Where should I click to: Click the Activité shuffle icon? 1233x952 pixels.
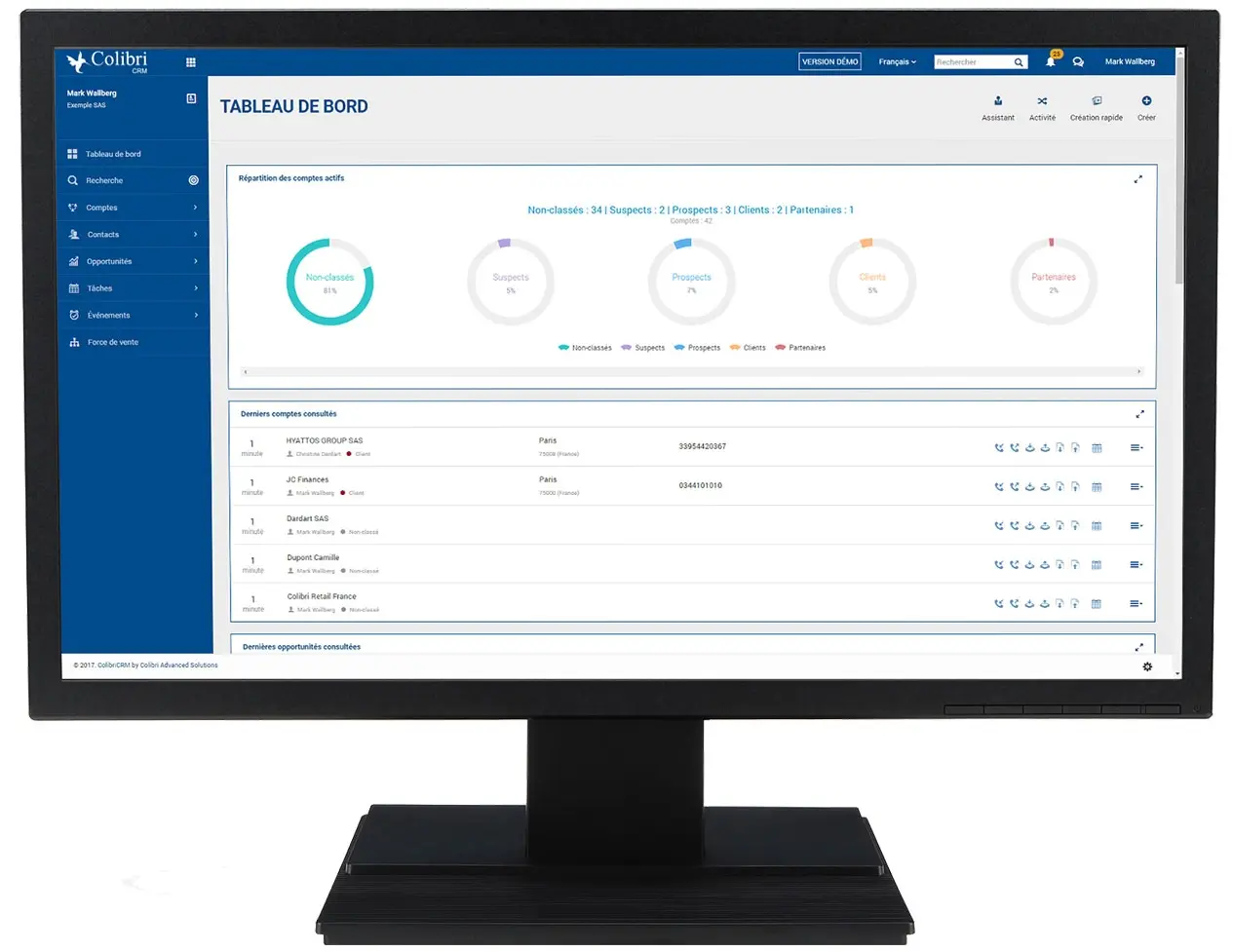[1042, 101]
